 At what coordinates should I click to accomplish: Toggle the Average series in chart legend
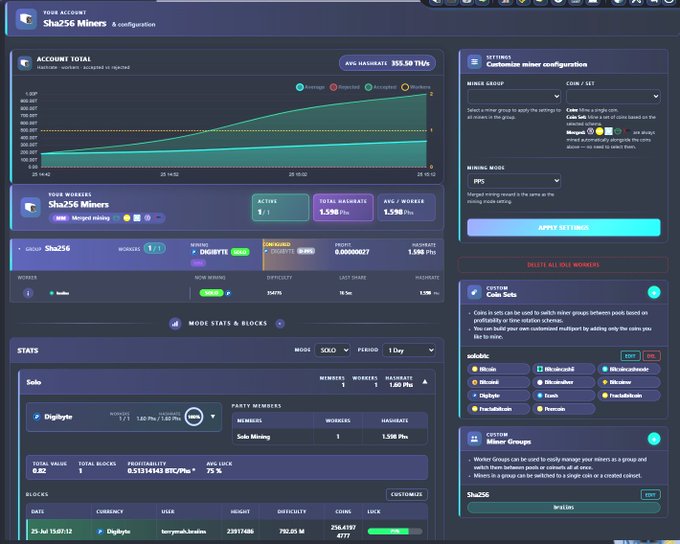click(x=310, y=87)
